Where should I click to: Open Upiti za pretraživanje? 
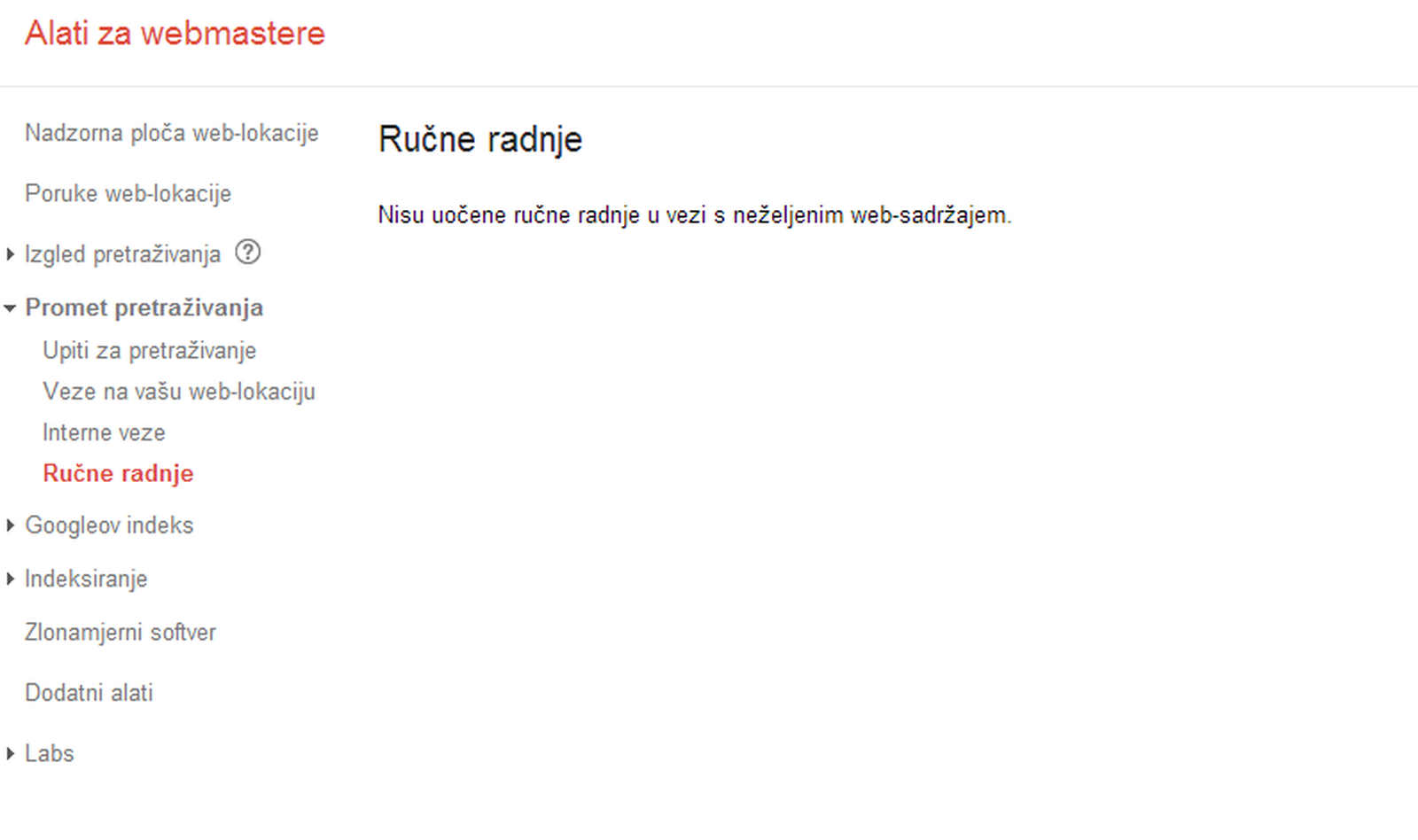(x=149, y=351)
